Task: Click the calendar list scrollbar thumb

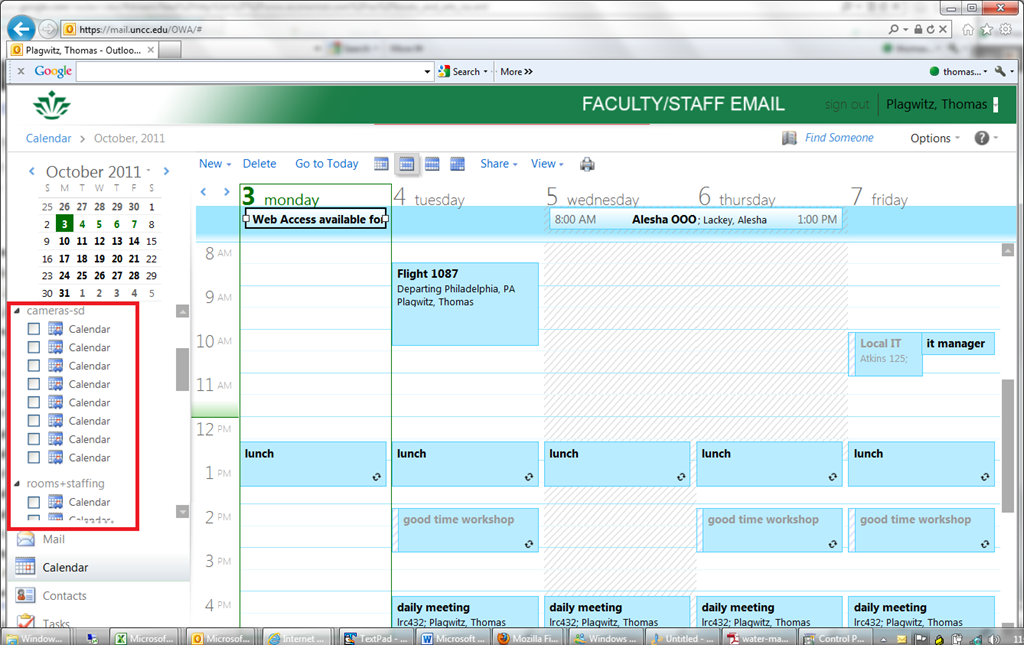Action: (x=182, y=369)
